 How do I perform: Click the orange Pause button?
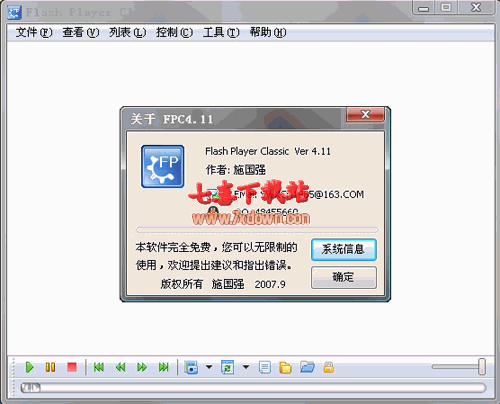[x=50, y=367]
